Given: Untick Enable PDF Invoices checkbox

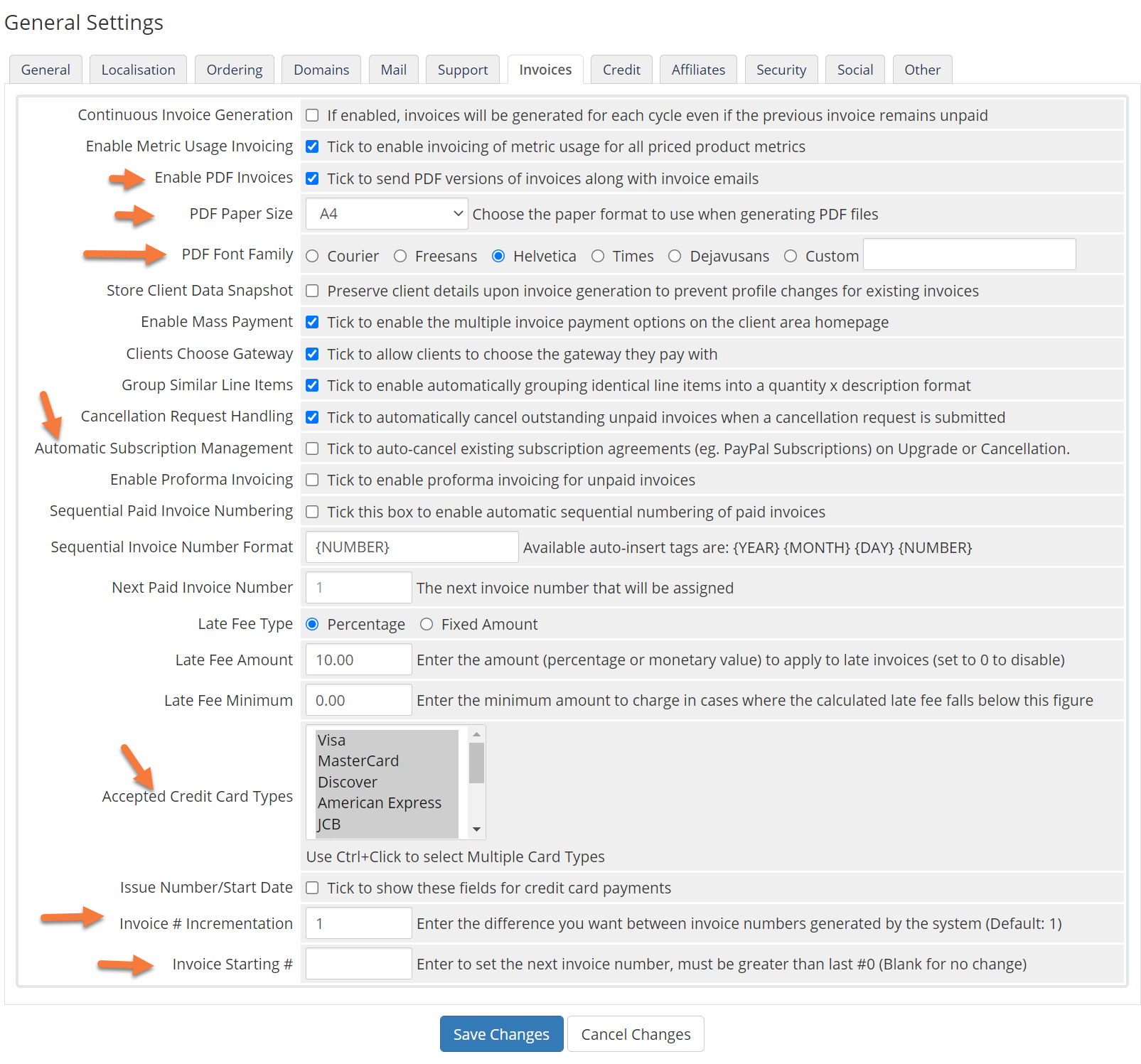Looking at the screenshot, I should 312,178.
